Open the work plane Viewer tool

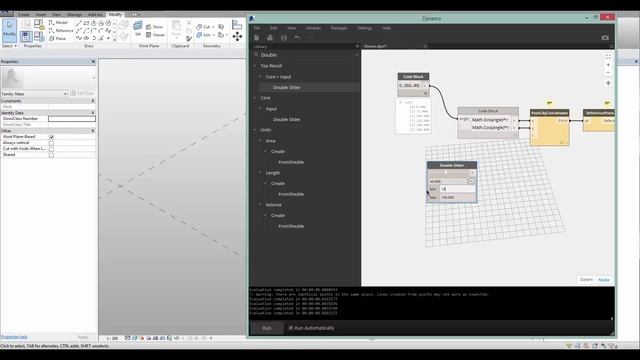tap(155, 35)
